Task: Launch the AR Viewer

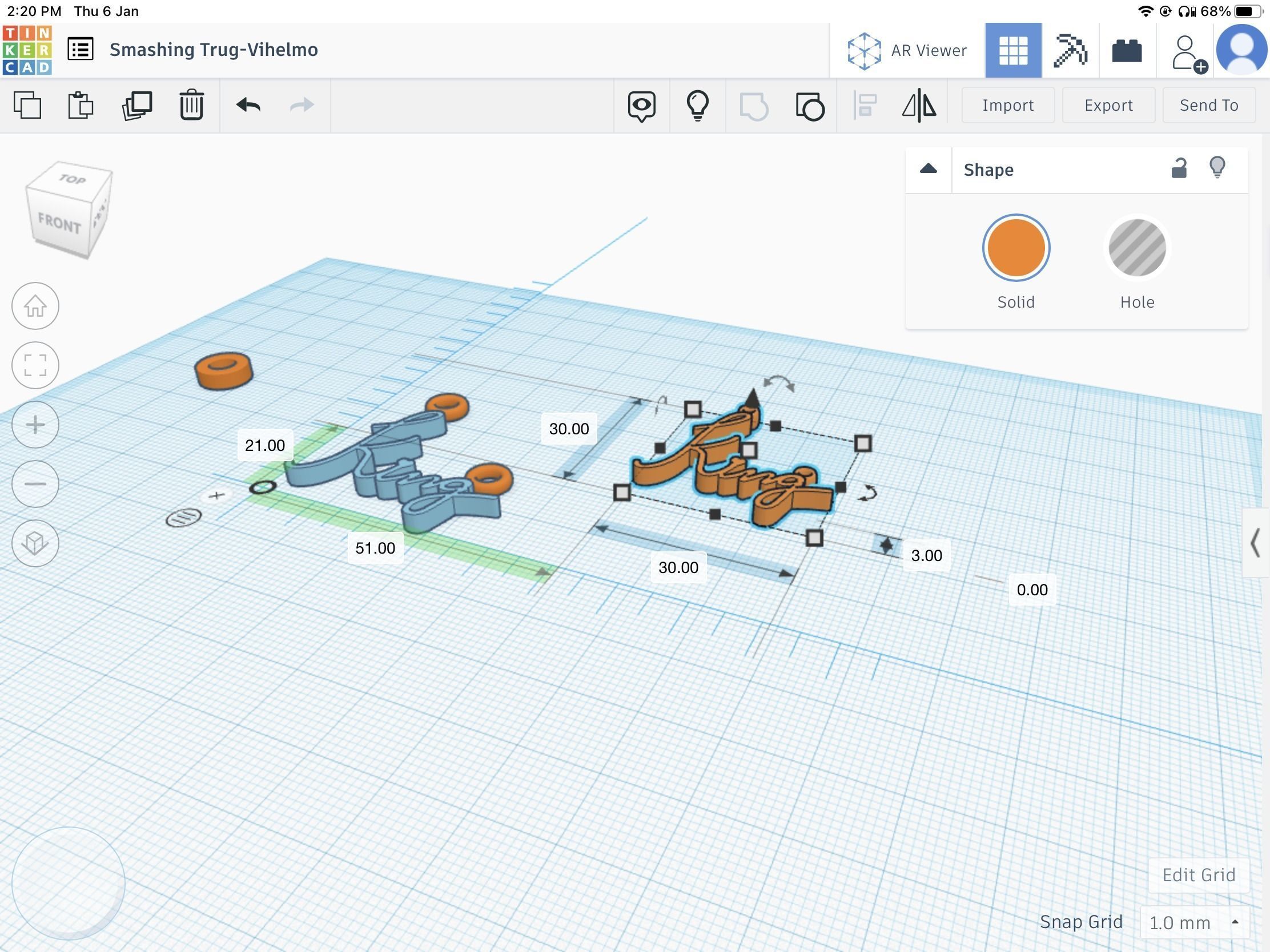Action: pyautogui.click(x=907, y=50)
